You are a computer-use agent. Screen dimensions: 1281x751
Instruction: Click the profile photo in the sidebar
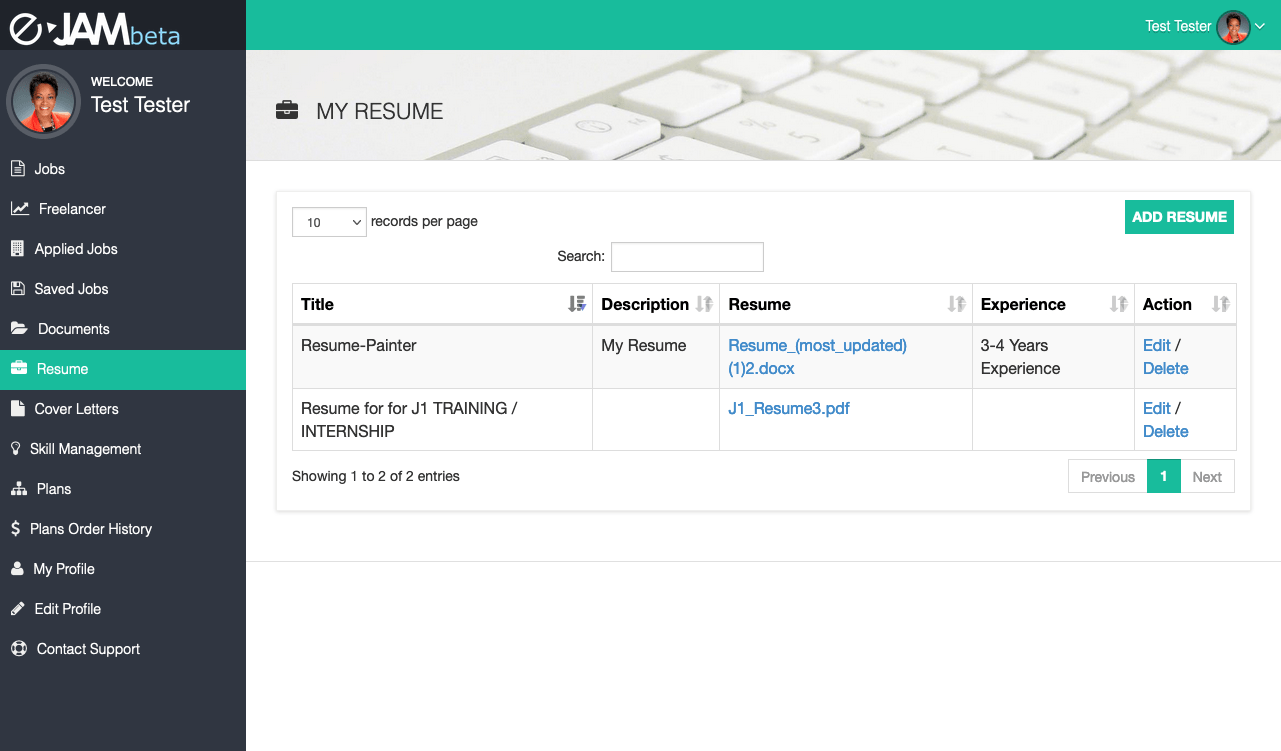pos(43,101)
